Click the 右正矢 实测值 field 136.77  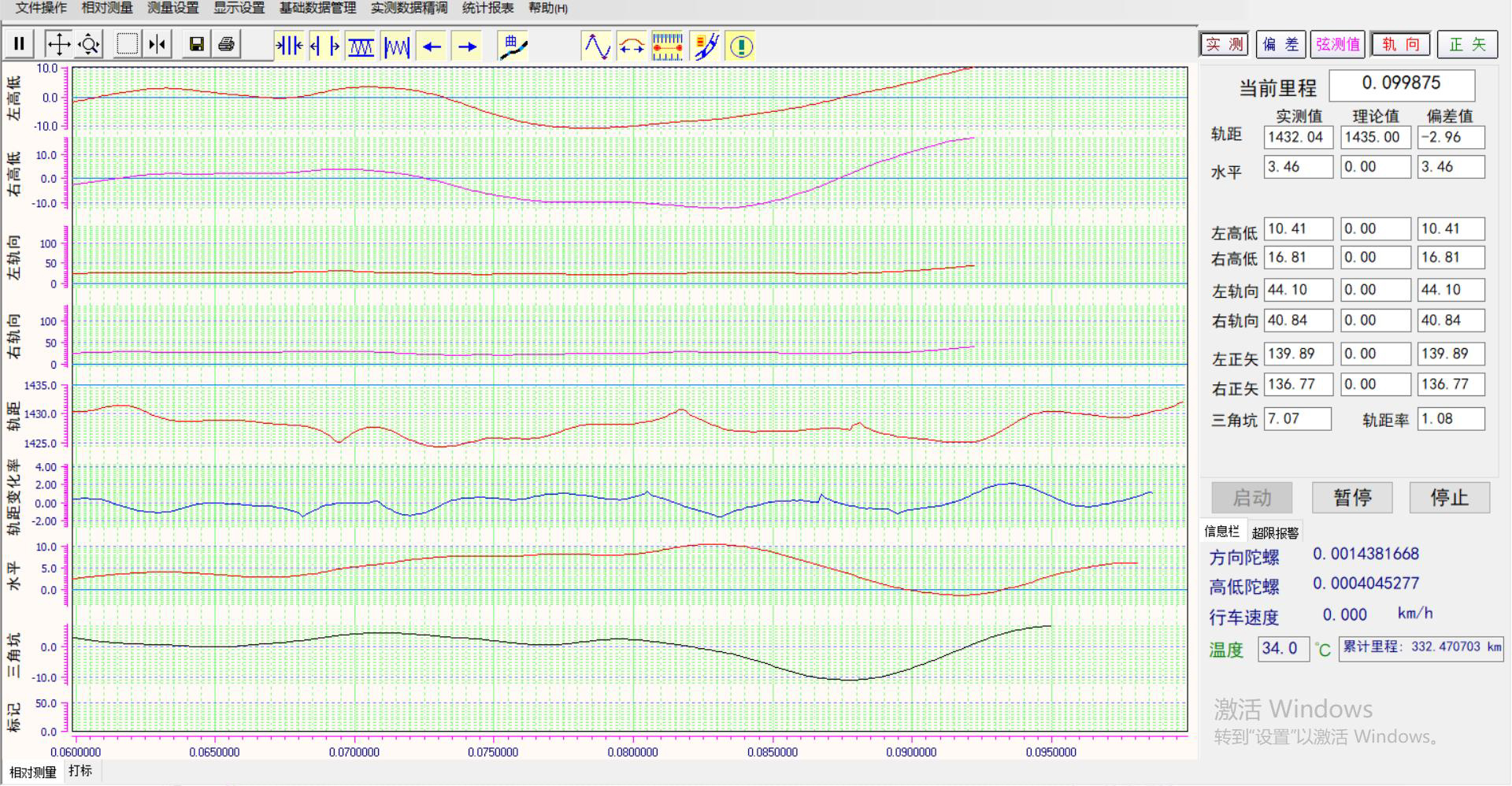point(1299,384)
